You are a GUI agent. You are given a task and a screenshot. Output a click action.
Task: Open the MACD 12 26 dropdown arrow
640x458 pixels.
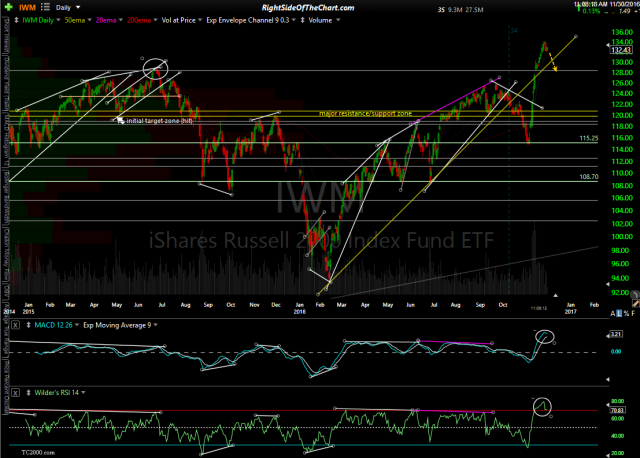tap(77, 325)
